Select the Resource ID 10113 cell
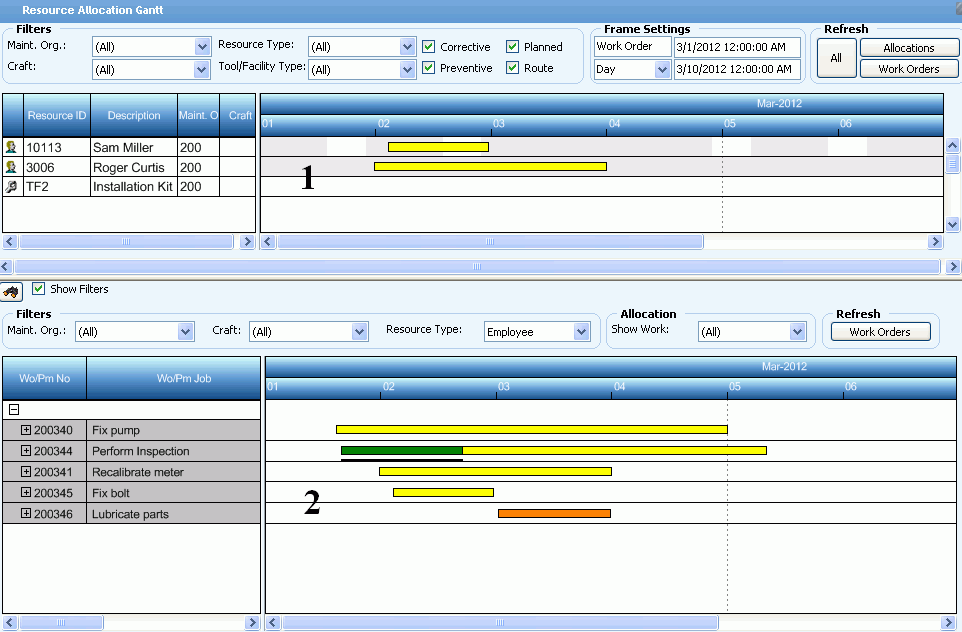 (x=56, y=147)
